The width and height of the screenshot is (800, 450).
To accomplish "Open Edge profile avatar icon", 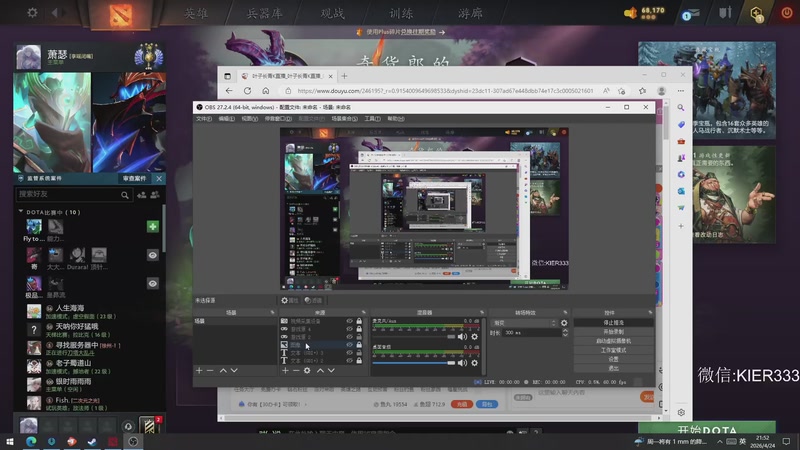I will (662, 91).
